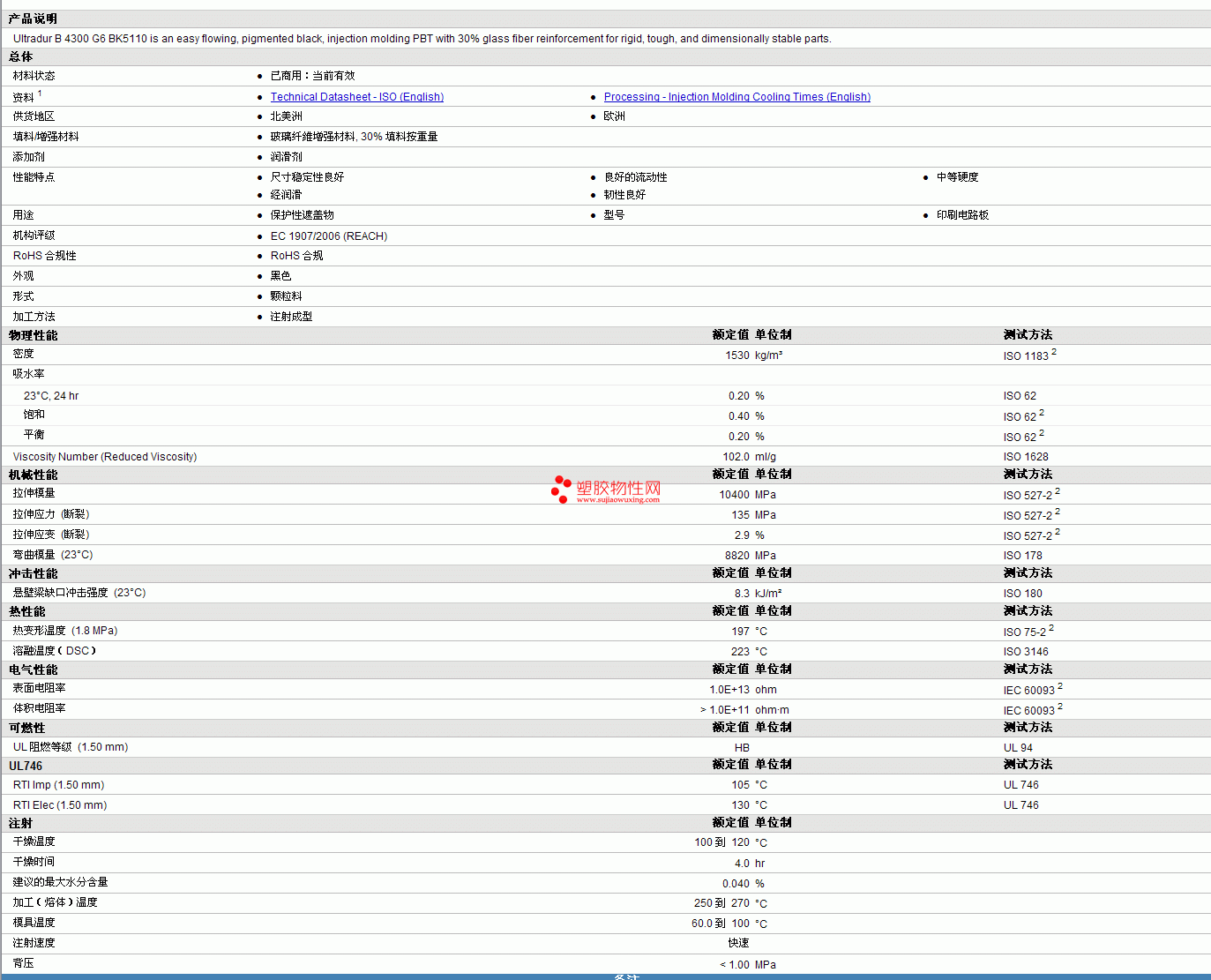Click the 注射 section header

click(x=21, y=823)
